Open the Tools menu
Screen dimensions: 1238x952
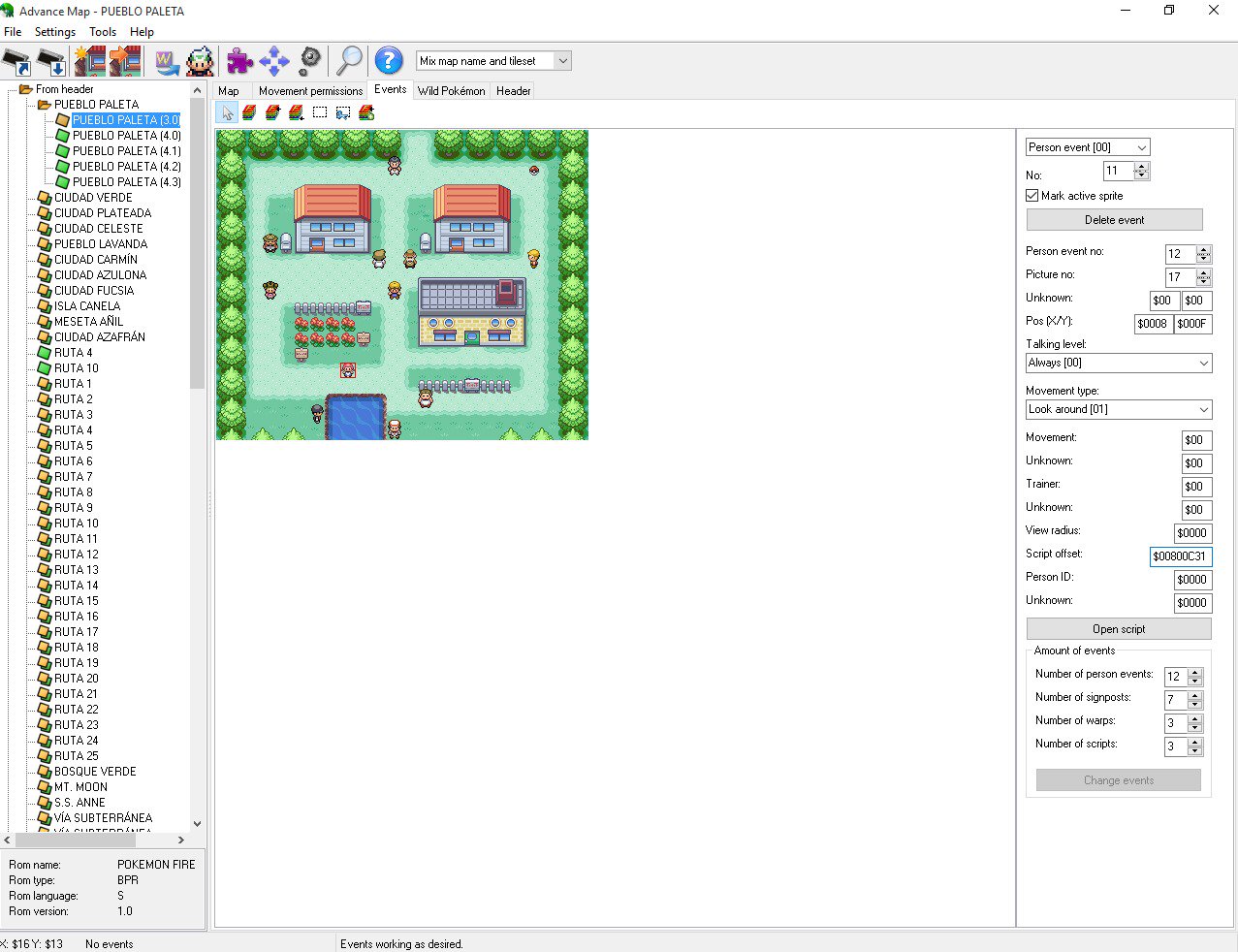pyautogui.click(x=103, y=32)
